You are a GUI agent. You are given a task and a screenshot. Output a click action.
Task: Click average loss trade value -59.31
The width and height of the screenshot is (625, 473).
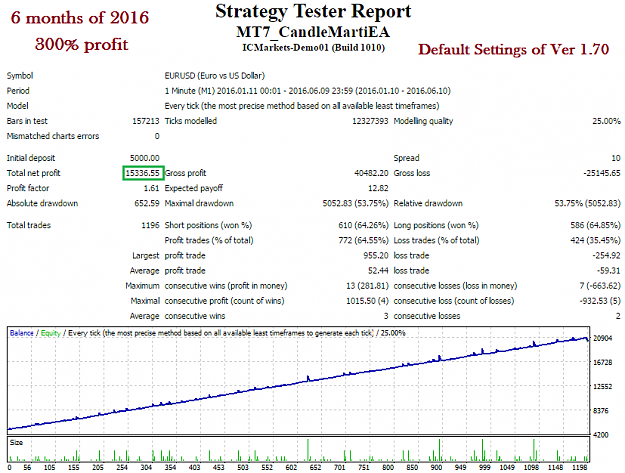(x=608, y=271)
